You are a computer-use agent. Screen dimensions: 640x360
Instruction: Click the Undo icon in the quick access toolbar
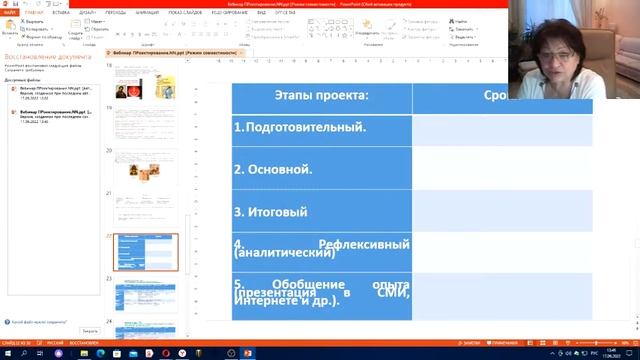(25, 4)
